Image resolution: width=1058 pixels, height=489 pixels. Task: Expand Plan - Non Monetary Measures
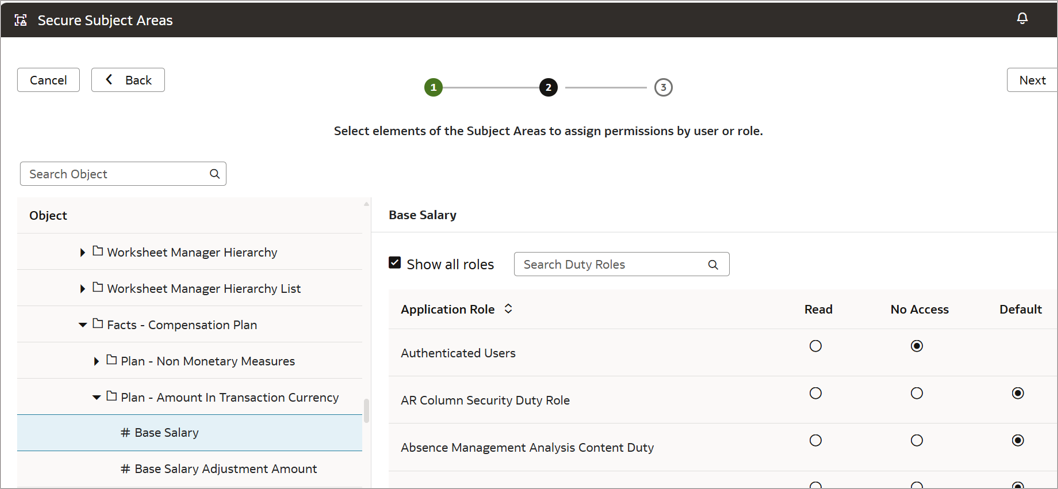pyautogui.click(x=96, y=361)
